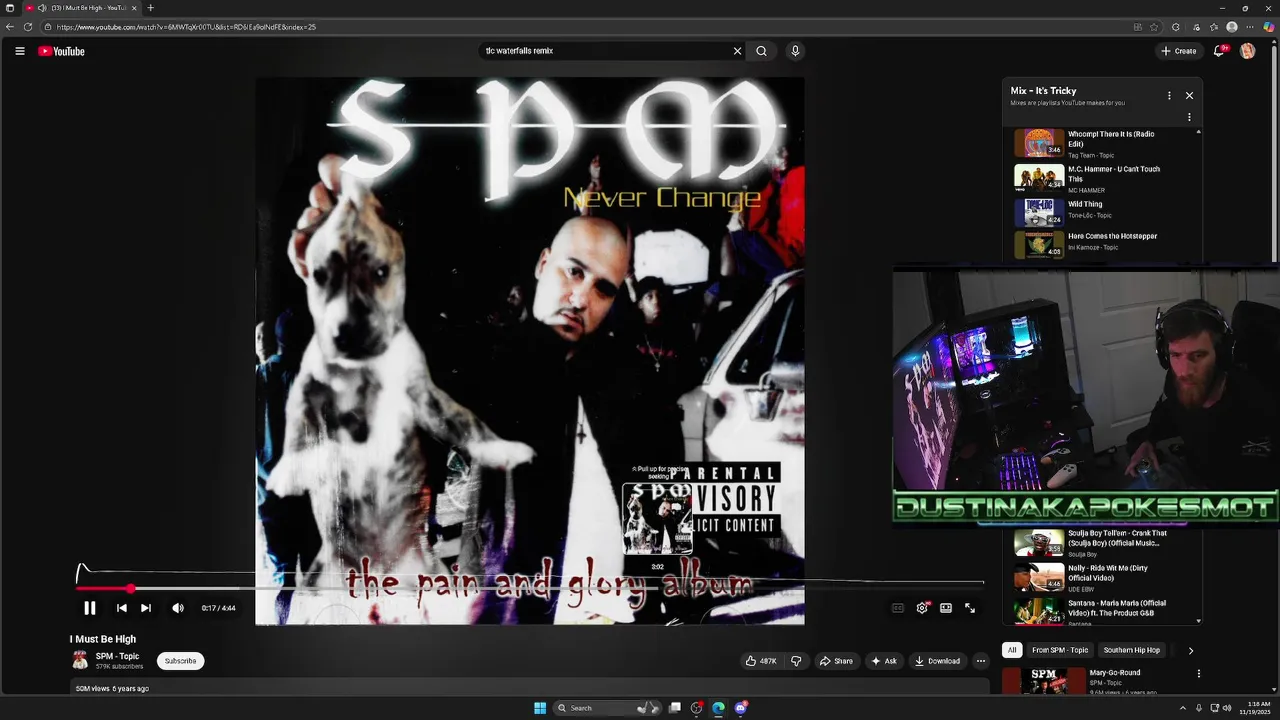This screenshot has width=1280, height=720.
Task: Open the YouTube guide hamburger menu
Action: pos(19,51)
